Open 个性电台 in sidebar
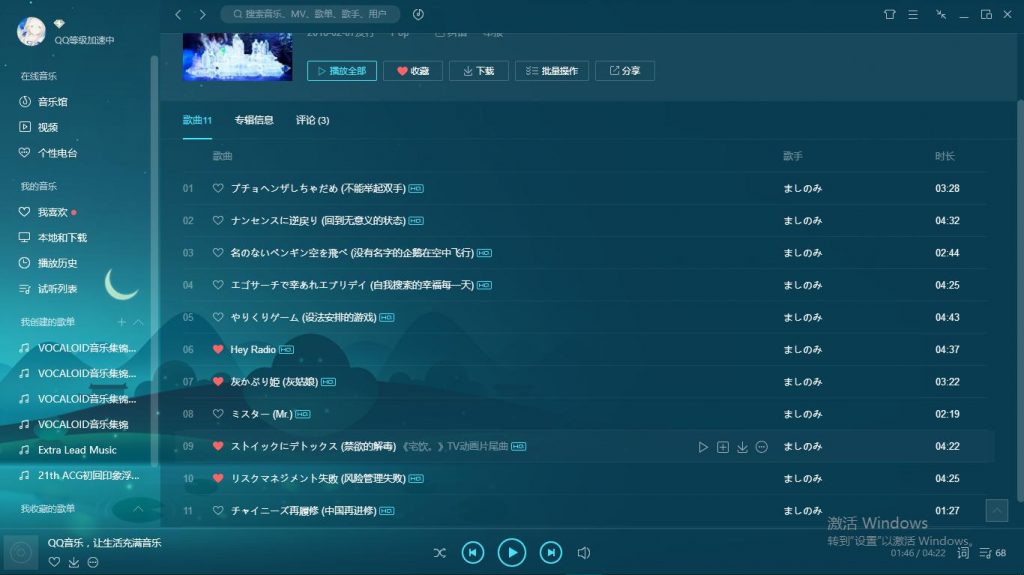 (x=48, y=153)
